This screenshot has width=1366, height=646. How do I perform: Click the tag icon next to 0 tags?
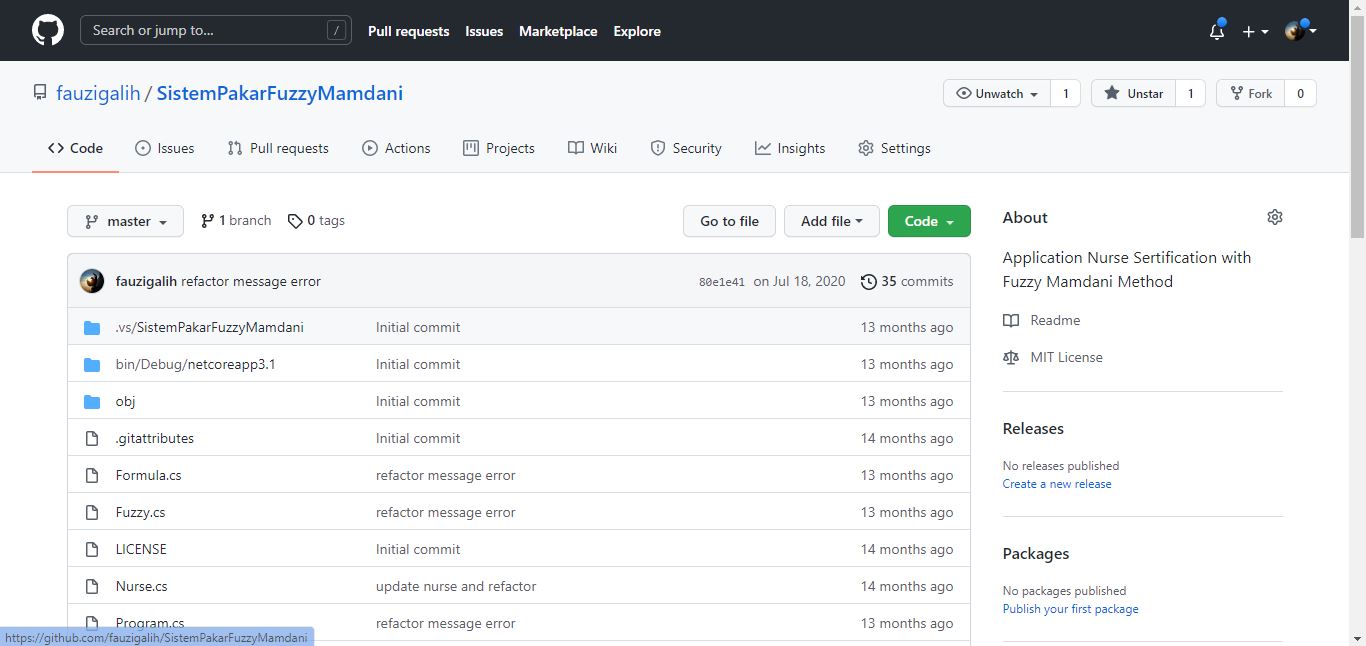[295, 221]
